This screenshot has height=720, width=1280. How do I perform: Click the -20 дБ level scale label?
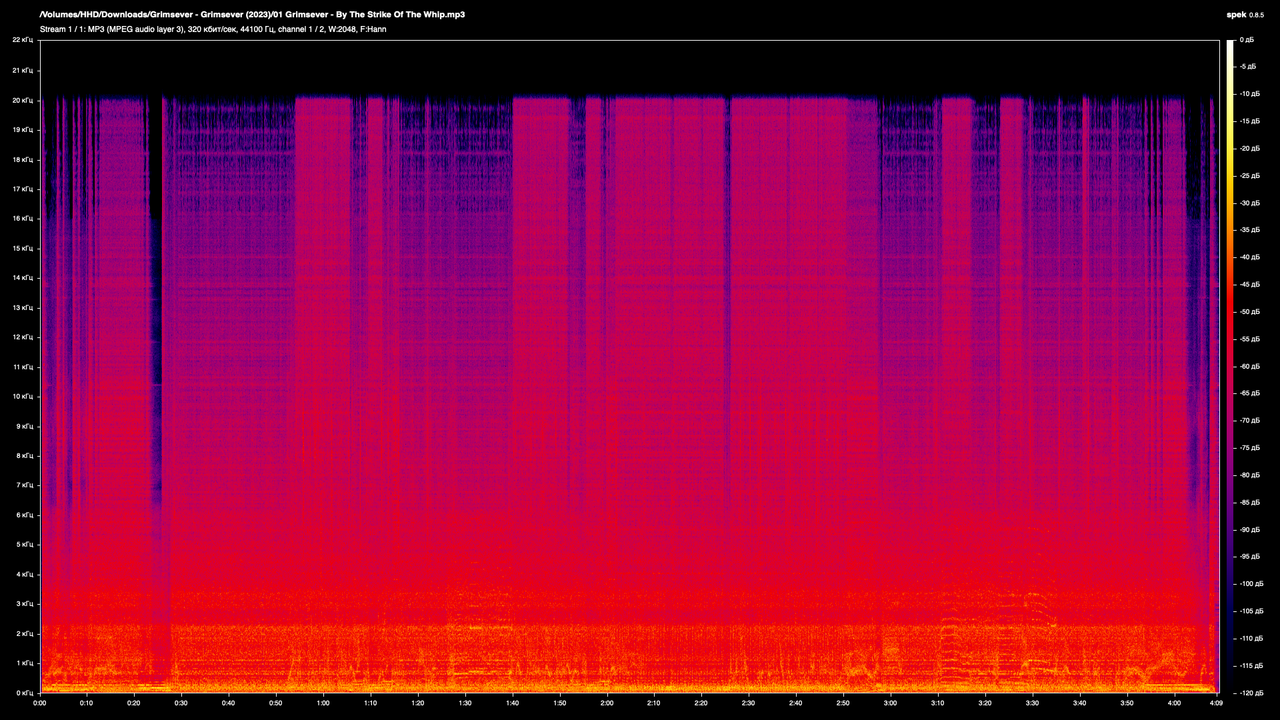click(1251, 149)
